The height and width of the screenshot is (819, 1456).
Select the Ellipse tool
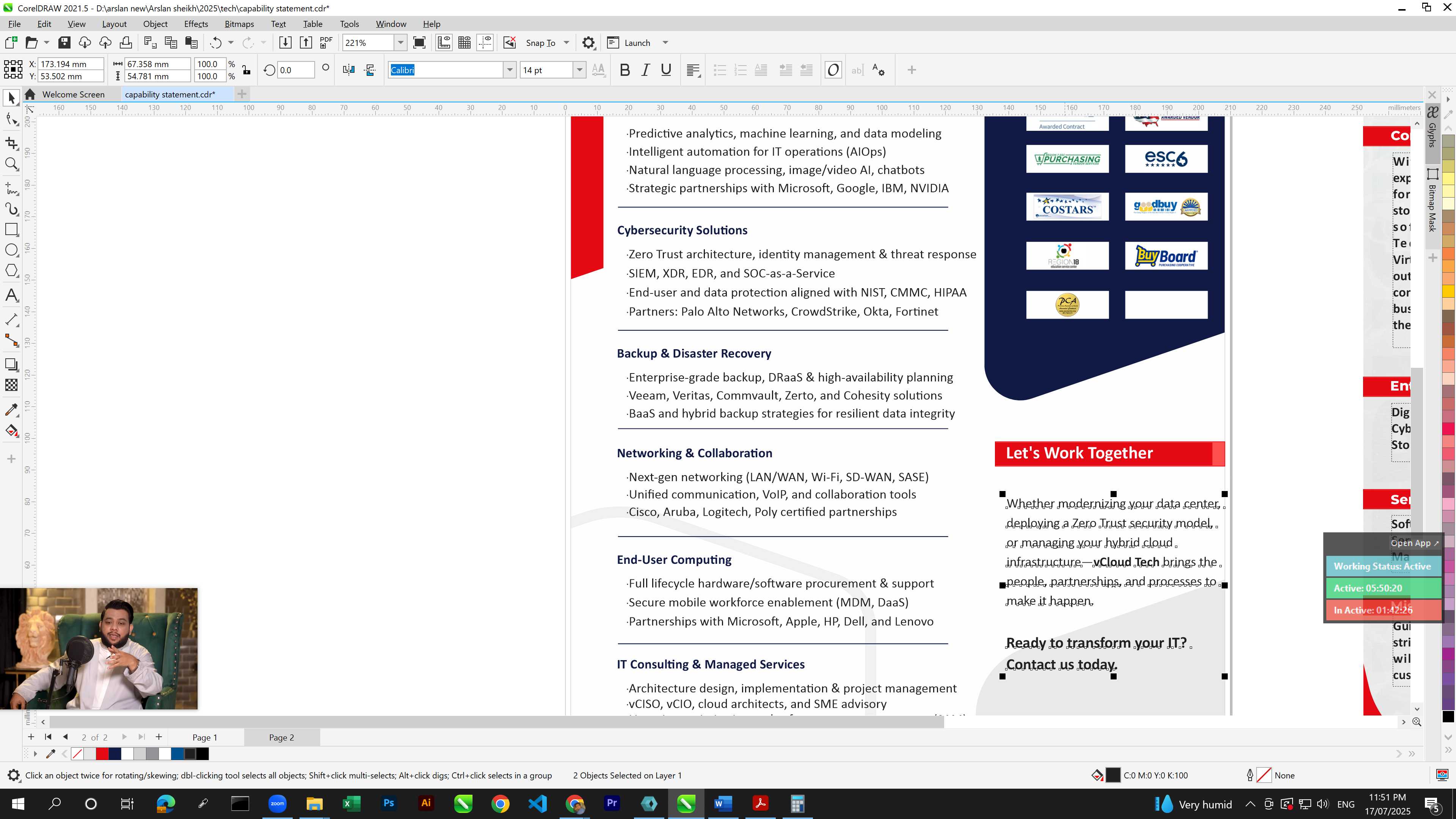point(11,250)
